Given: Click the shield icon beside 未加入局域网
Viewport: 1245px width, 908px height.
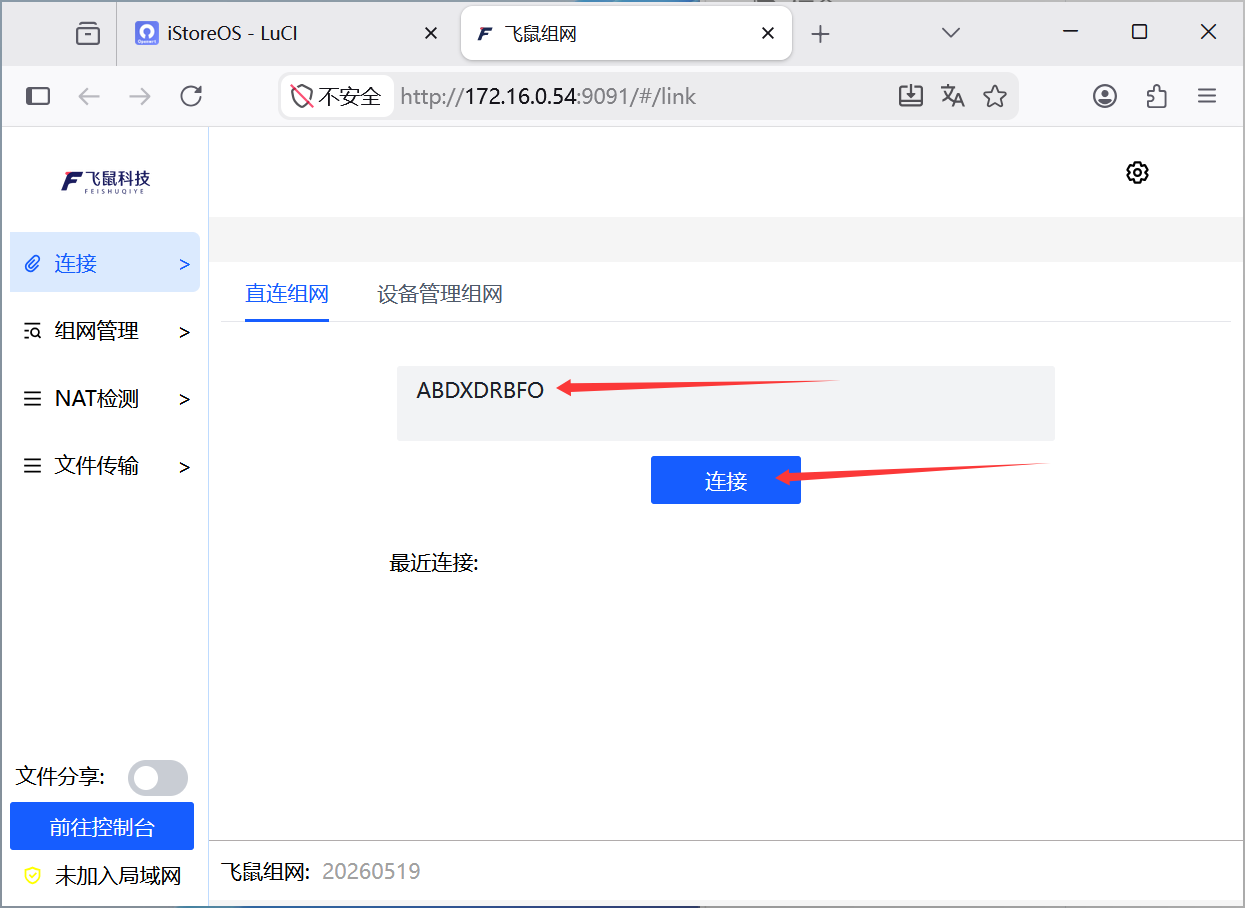Looking at the screenshot, I should coord(33,876).
